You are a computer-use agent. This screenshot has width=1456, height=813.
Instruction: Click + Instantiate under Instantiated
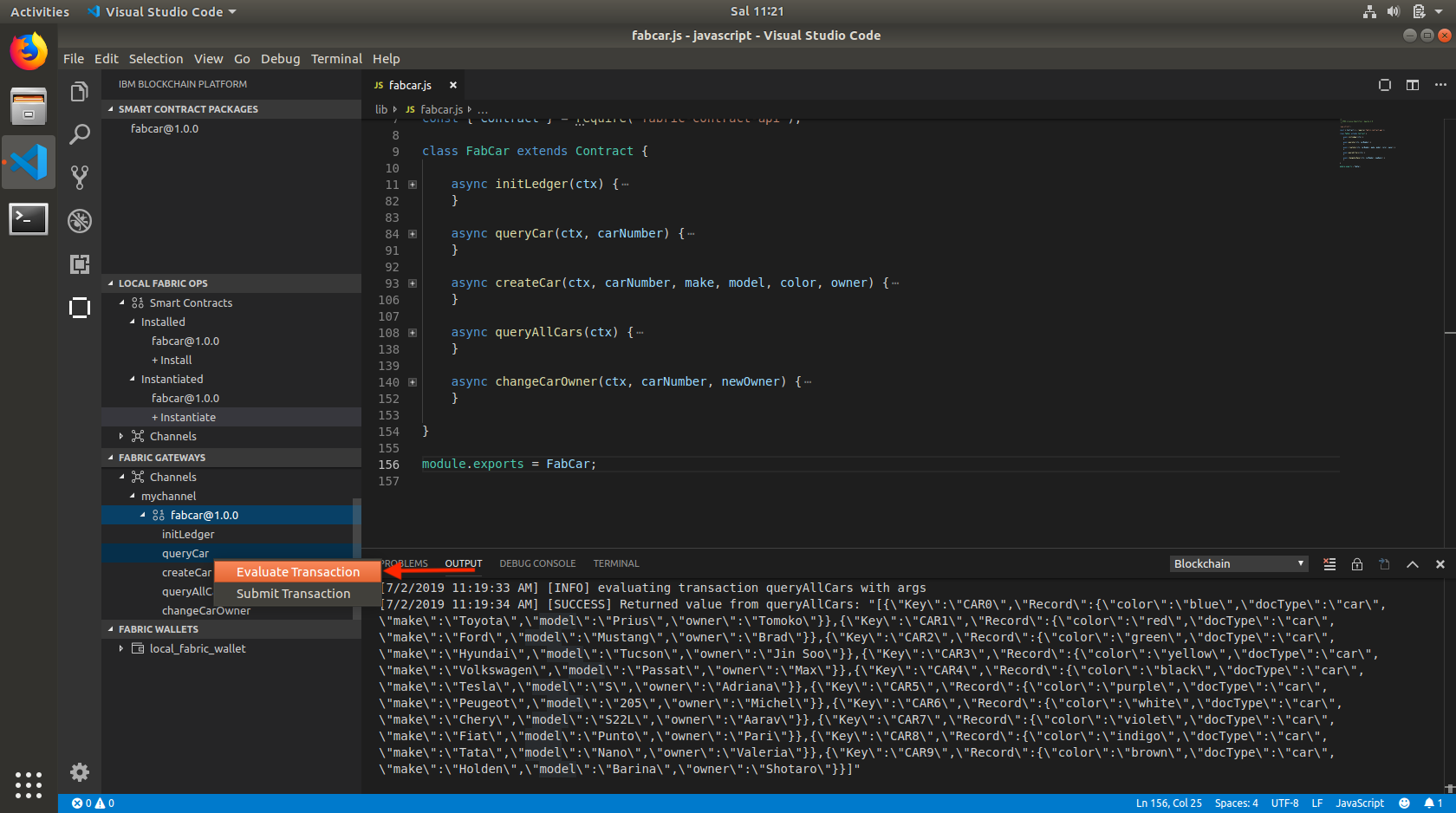pos(184,418)
